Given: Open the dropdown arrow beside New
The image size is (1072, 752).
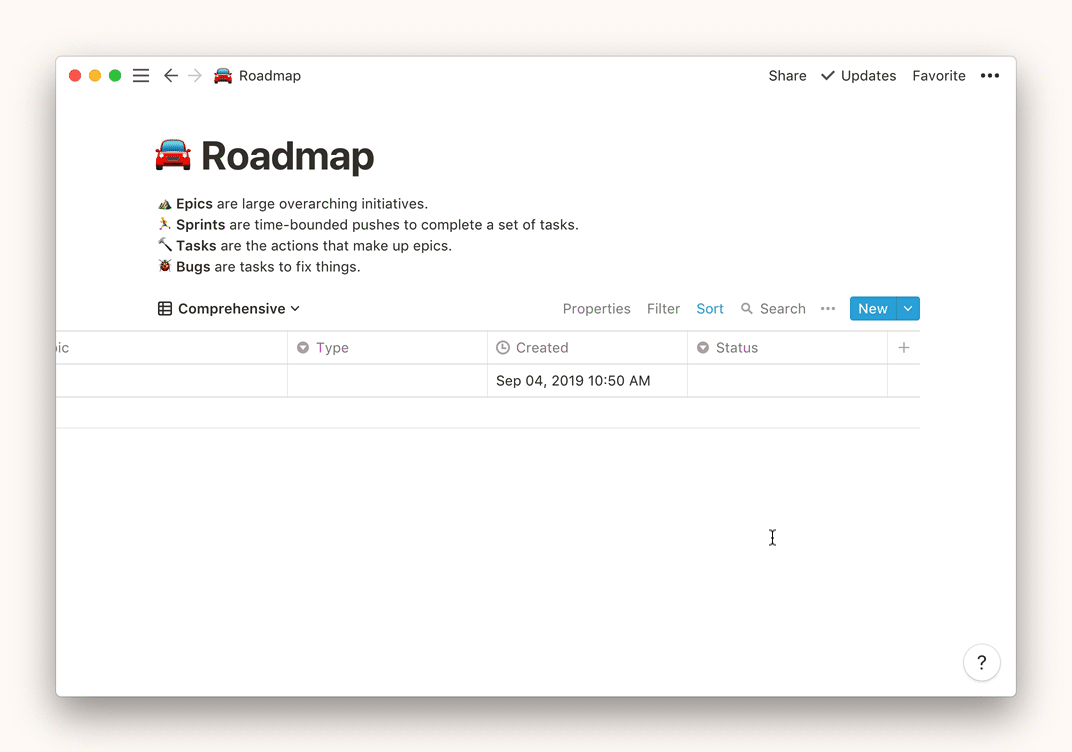Looking at the screenshot, I should pos(908,309).
